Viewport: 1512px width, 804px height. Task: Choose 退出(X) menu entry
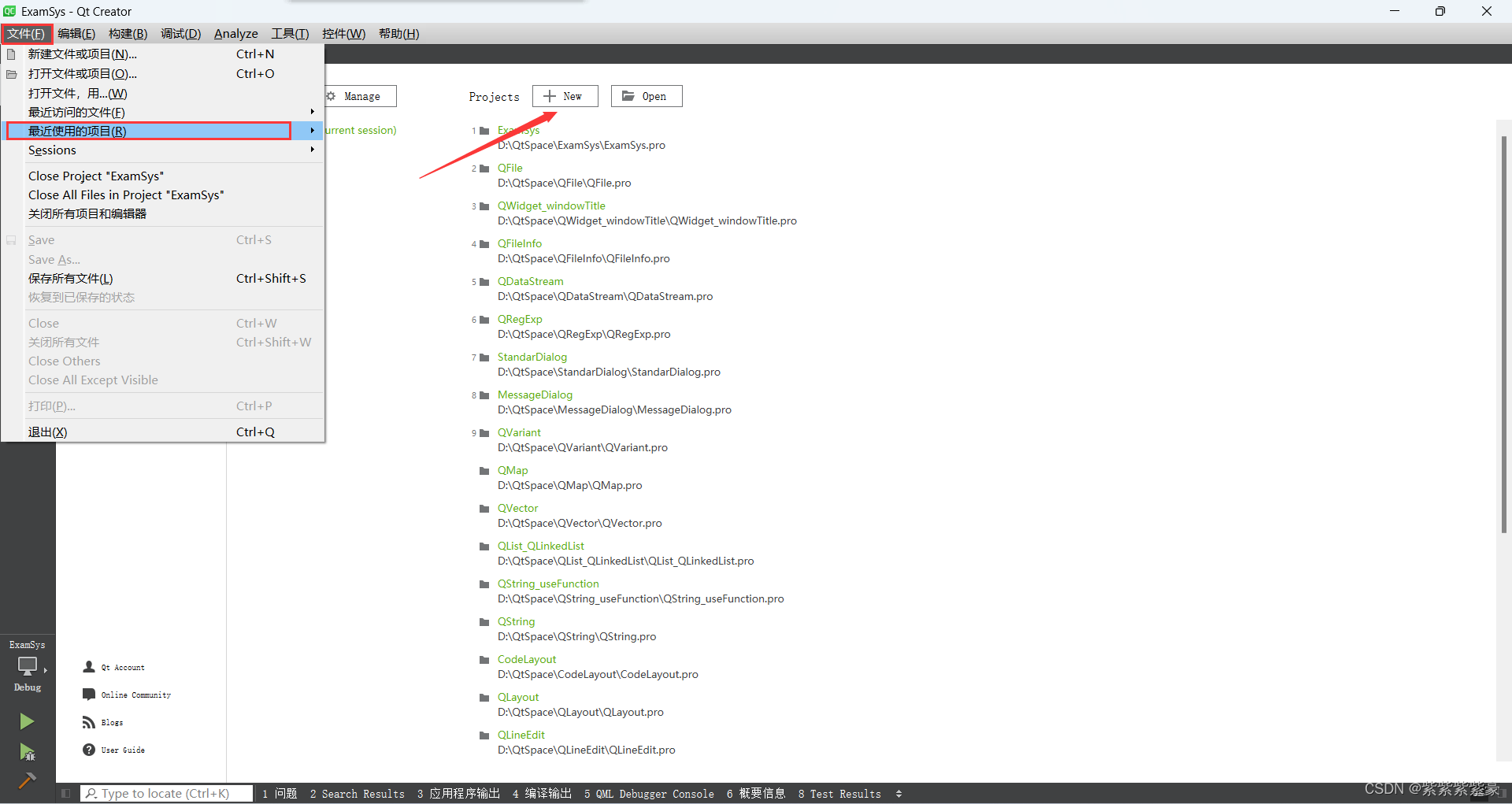(x=163, y=432)
